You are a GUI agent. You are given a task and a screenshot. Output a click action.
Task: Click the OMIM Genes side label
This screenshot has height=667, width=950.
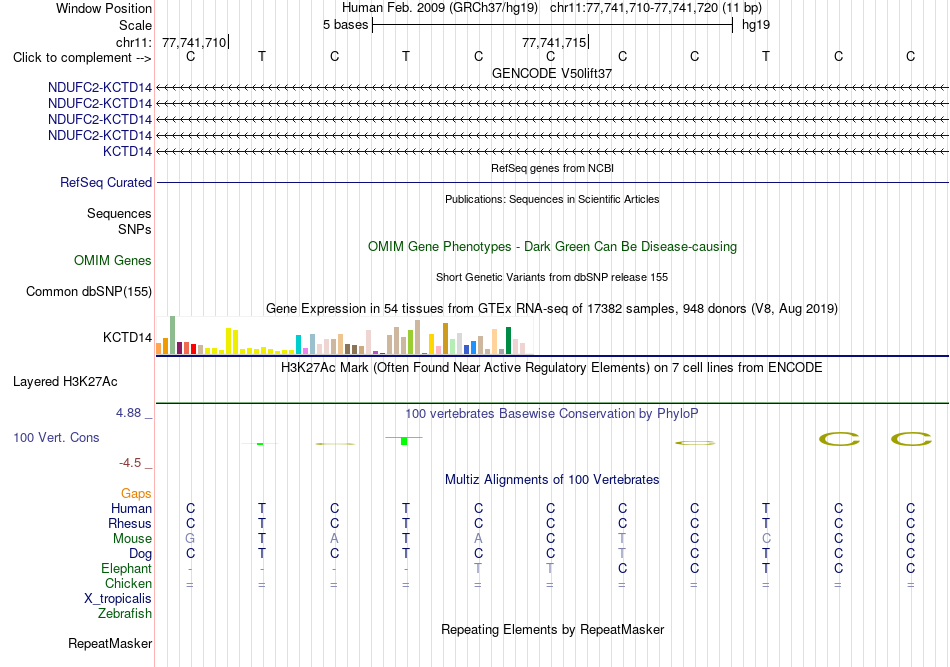click(113, 260)
